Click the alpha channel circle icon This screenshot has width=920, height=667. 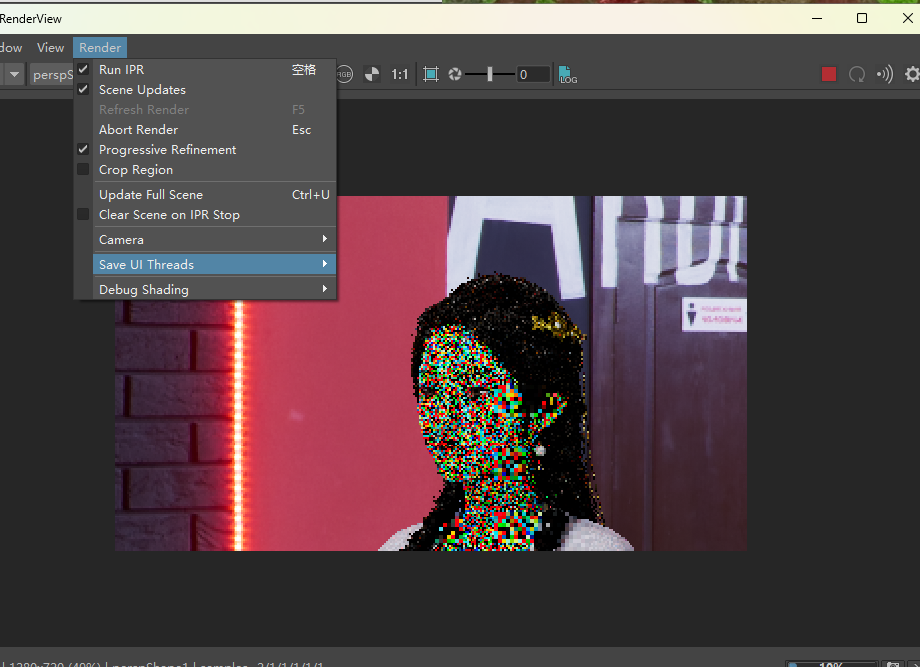click(x=372, y=75)
